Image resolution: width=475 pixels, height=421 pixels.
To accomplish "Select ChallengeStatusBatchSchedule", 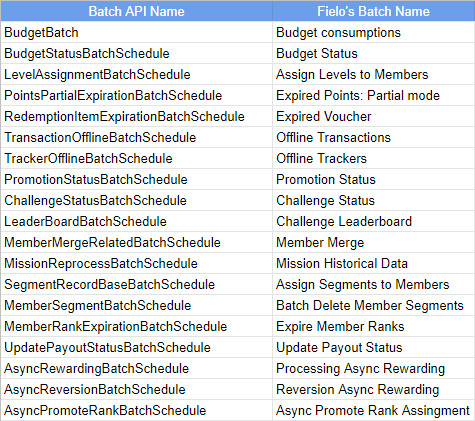I will (x=95, y=201).
